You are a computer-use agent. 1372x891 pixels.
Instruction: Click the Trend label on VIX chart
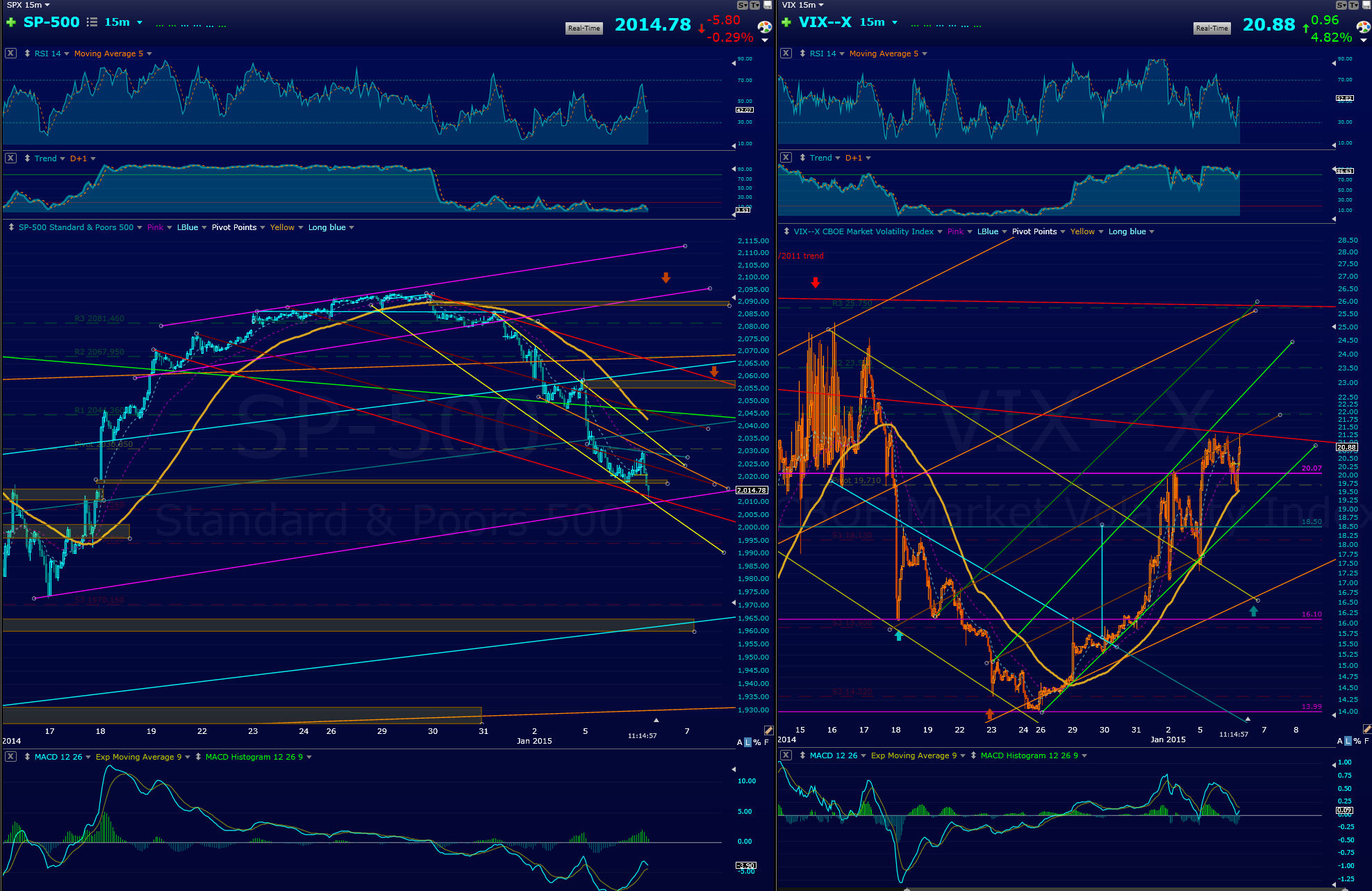pyautogui.click(x=820, y=157)
